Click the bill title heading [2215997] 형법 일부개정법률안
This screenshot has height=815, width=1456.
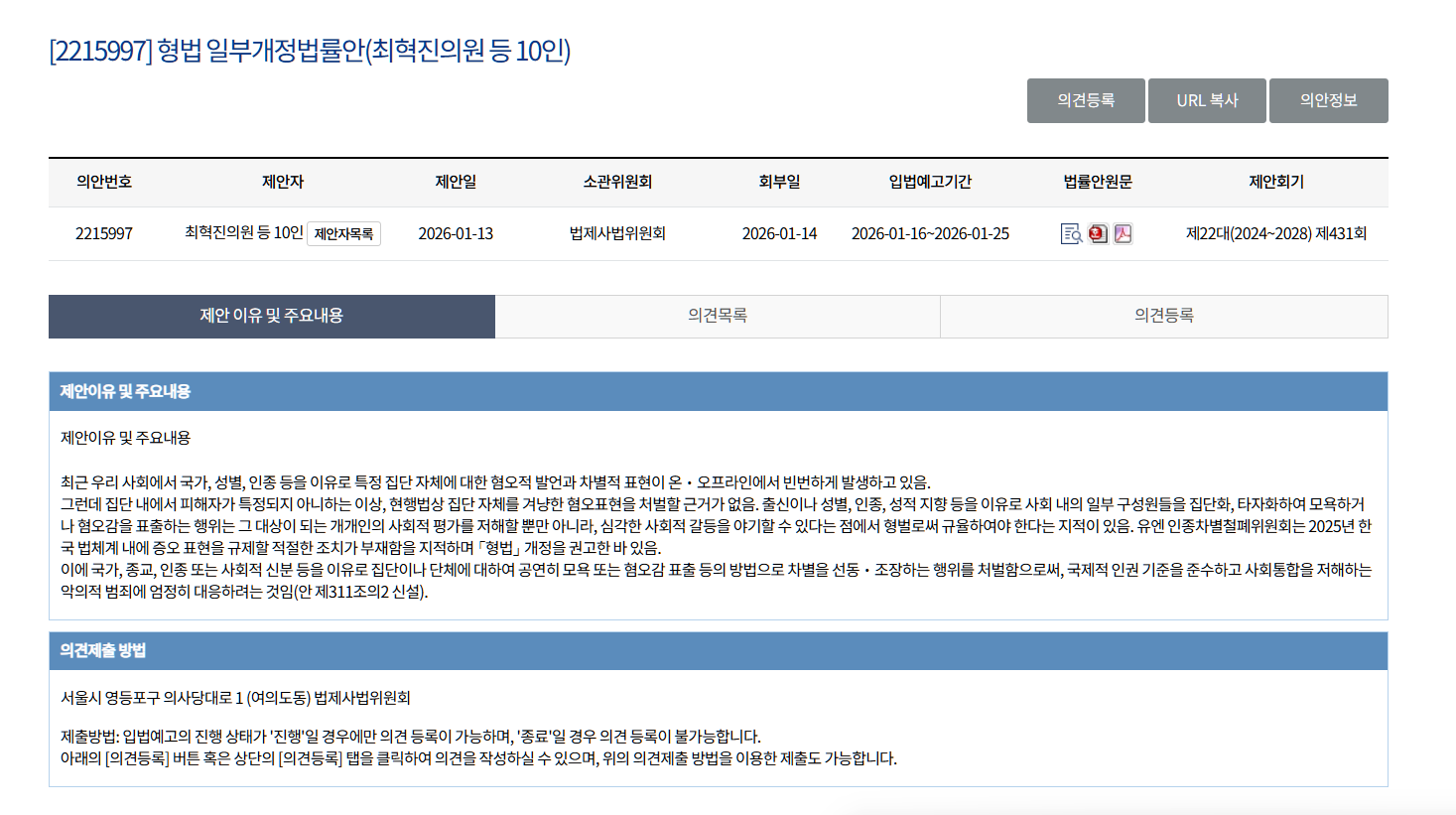pyautogui.click(x=310, y=51)
